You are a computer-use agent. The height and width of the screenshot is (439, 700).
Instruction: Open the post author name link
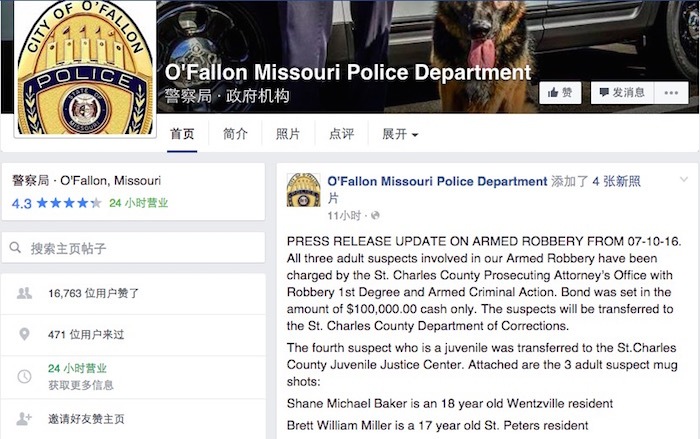click(437, 181)
